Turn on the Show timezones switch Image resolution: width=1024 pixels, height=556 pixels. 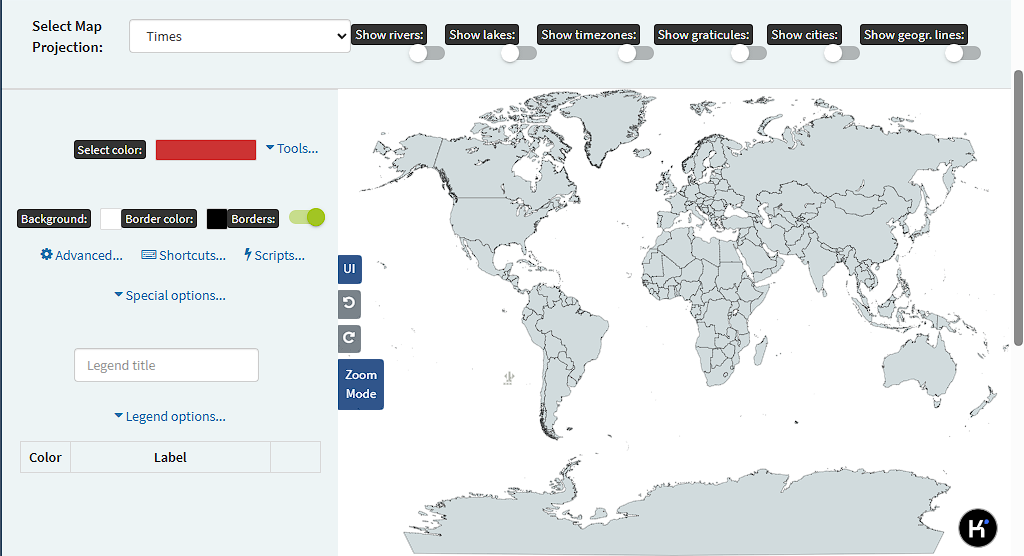click(636, 53)
